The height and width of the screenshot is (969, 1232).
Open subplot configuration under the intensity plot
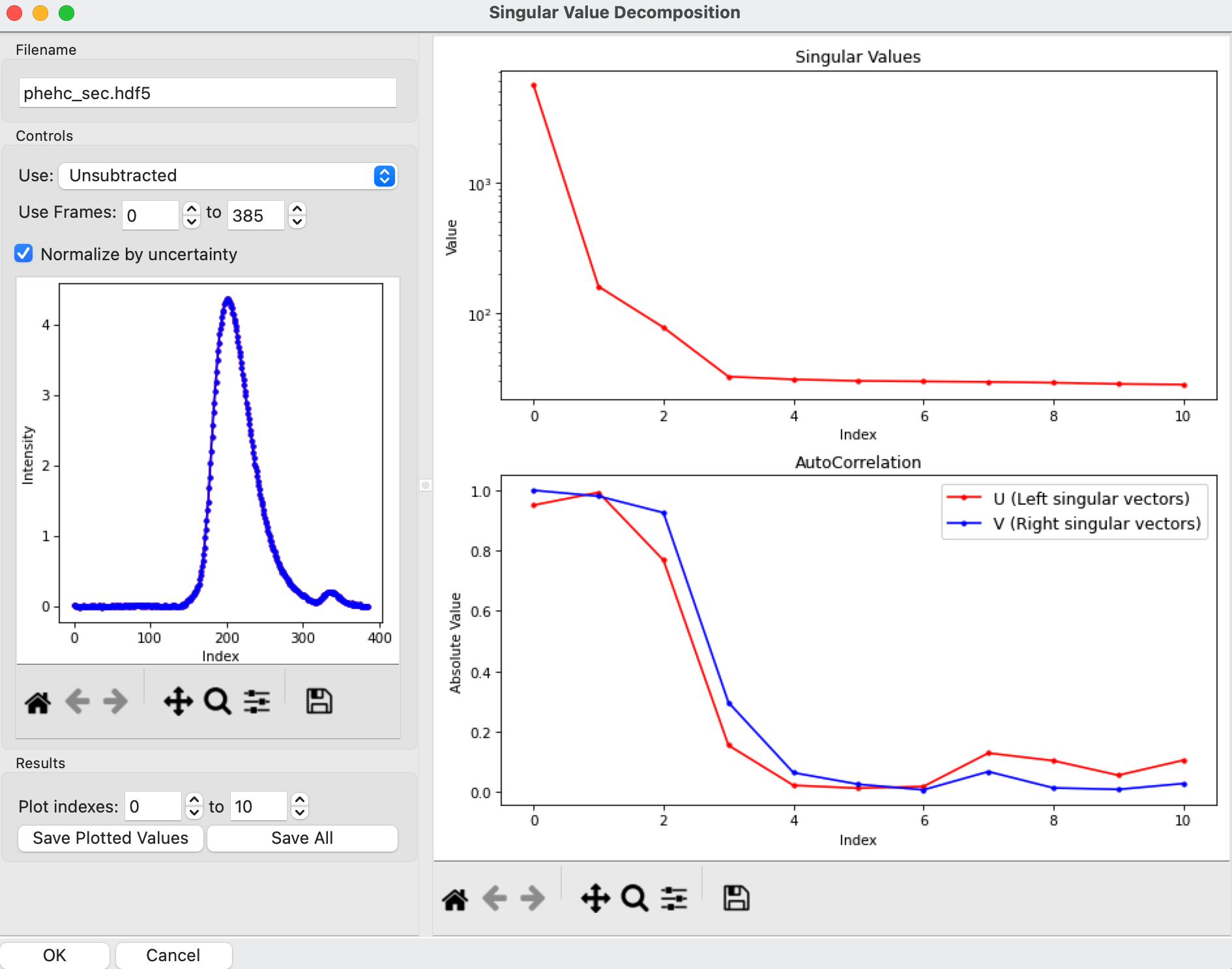pos(257,702)
